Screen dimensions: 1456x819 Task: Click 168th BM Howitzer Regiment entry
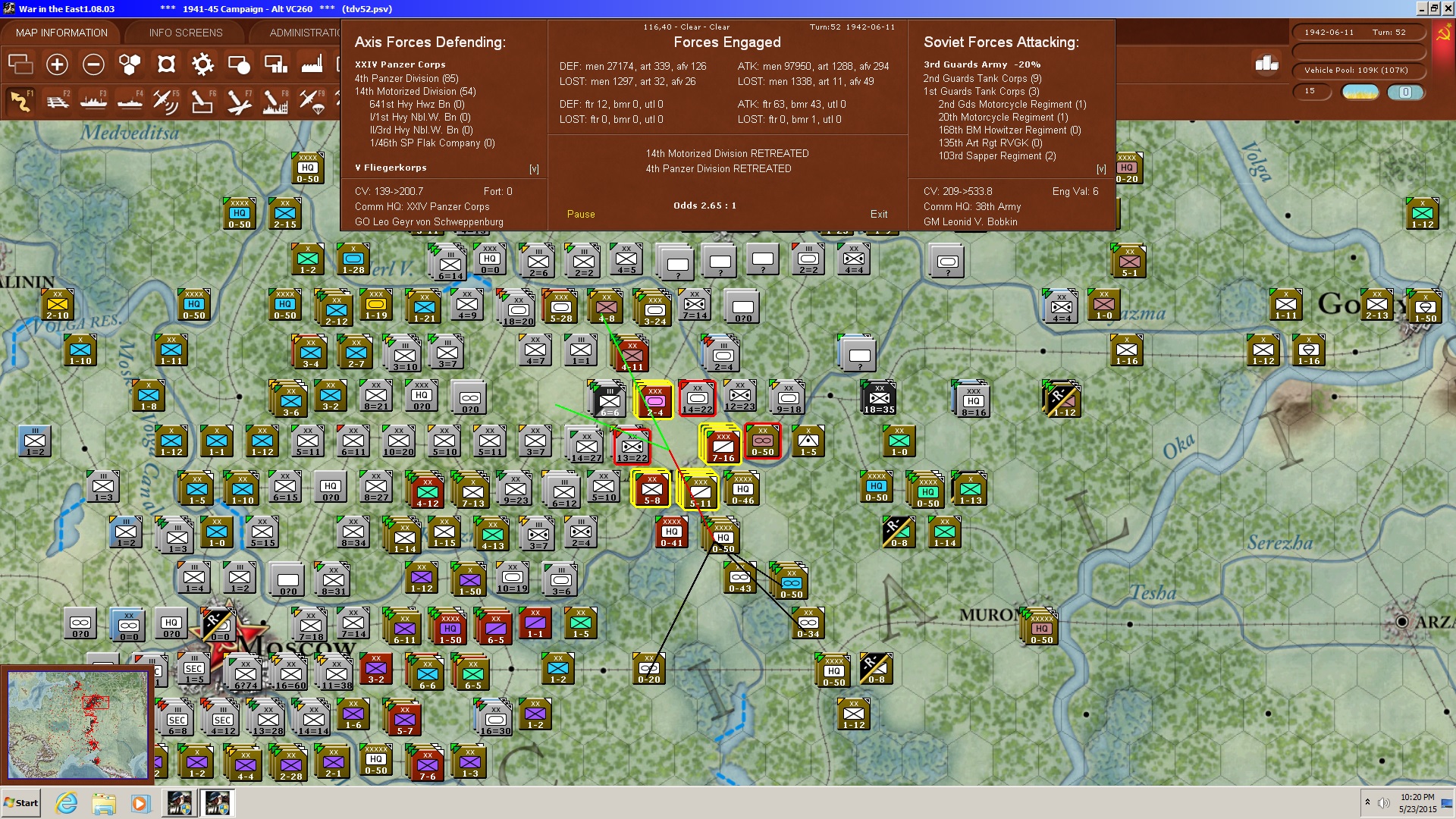pos(1010,130)
